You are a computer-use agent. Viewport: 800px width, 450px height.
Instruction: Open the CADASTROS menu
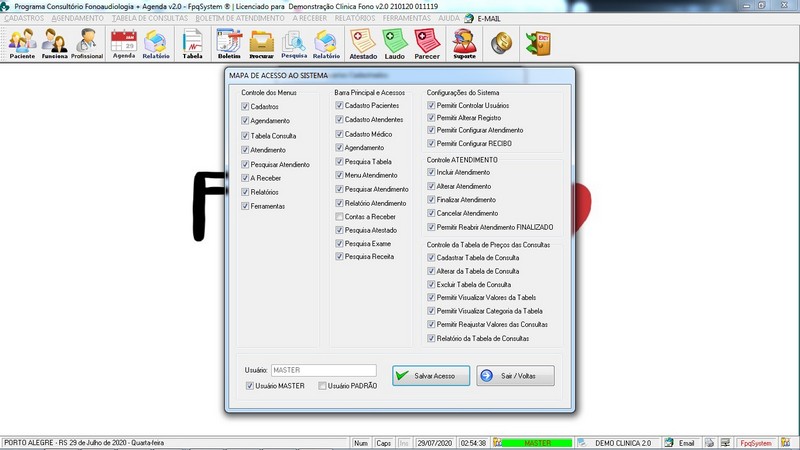tap(24, 18)
